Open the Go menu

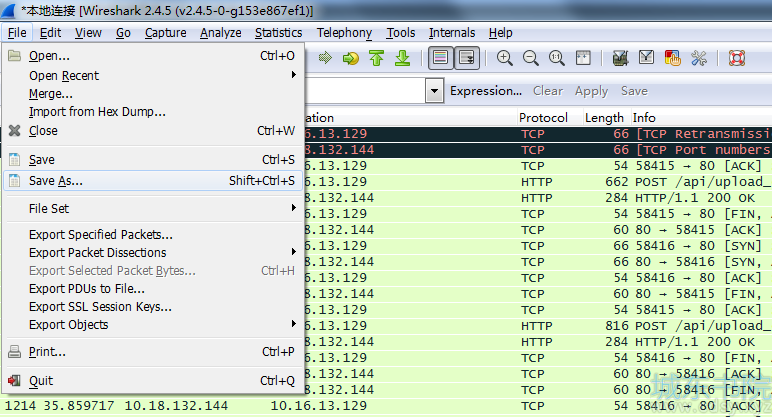[x=123, y=33]
